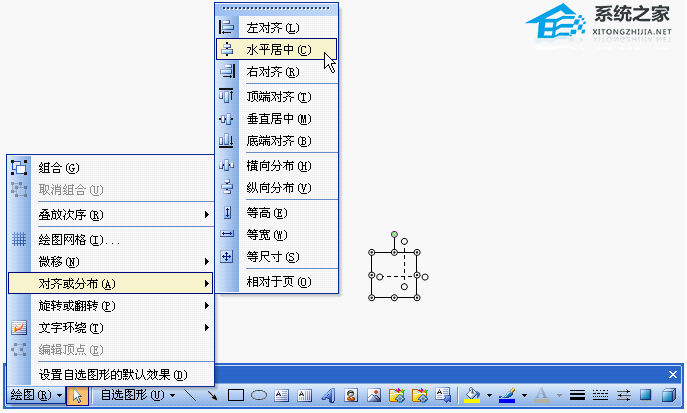Click the highlighted 对齐或分布(A) entry

110,283
